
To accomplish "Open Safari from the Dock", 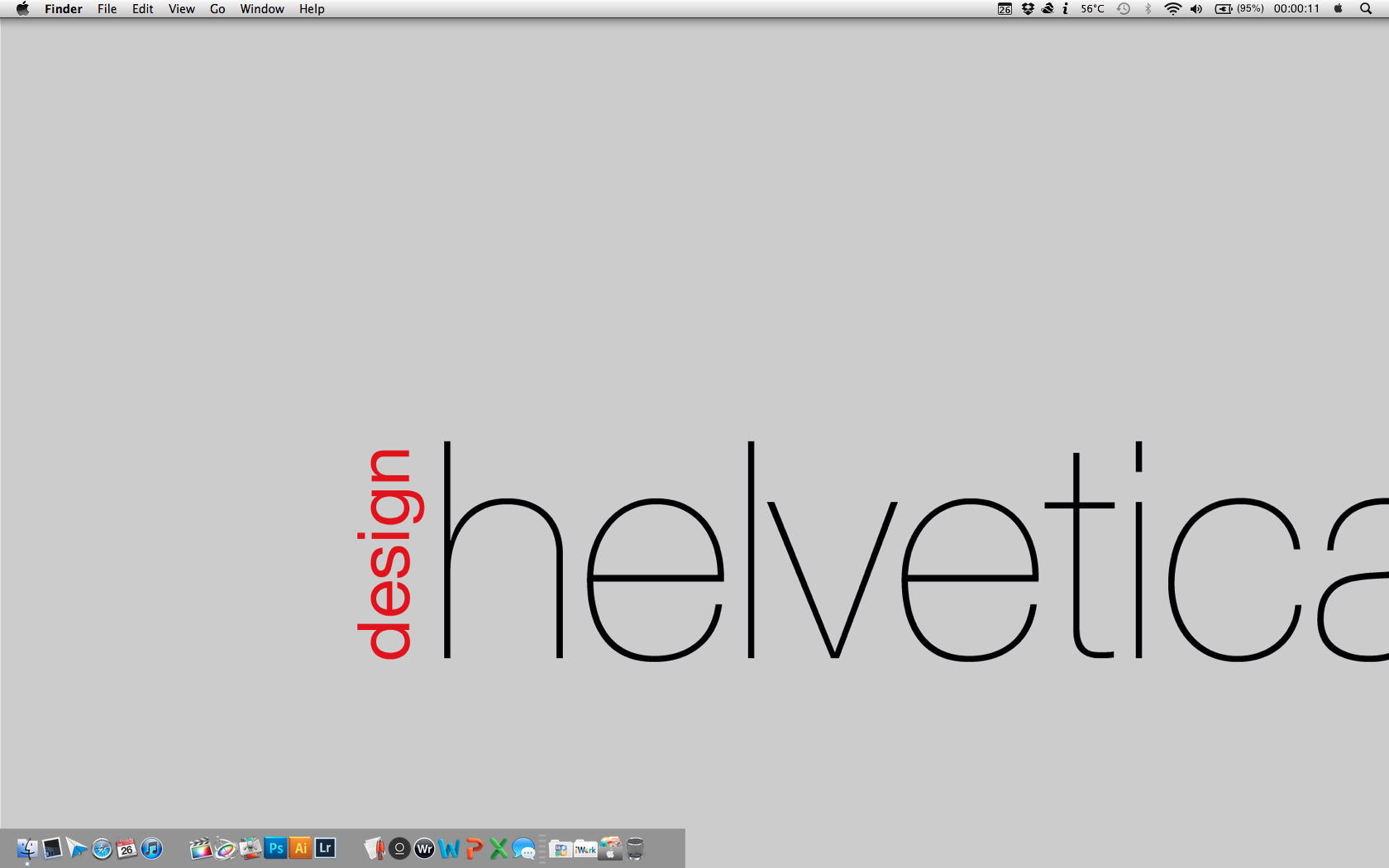I will point(102,849).
